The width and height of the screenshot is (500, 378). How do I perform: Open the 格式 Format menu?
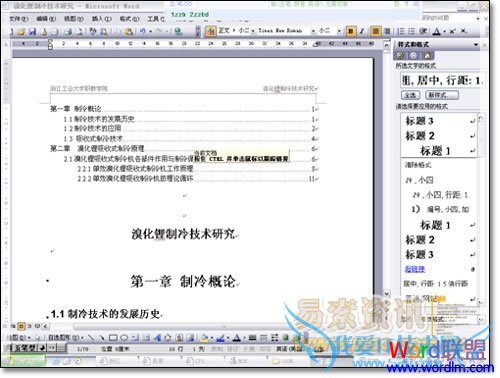pos(130,19)
